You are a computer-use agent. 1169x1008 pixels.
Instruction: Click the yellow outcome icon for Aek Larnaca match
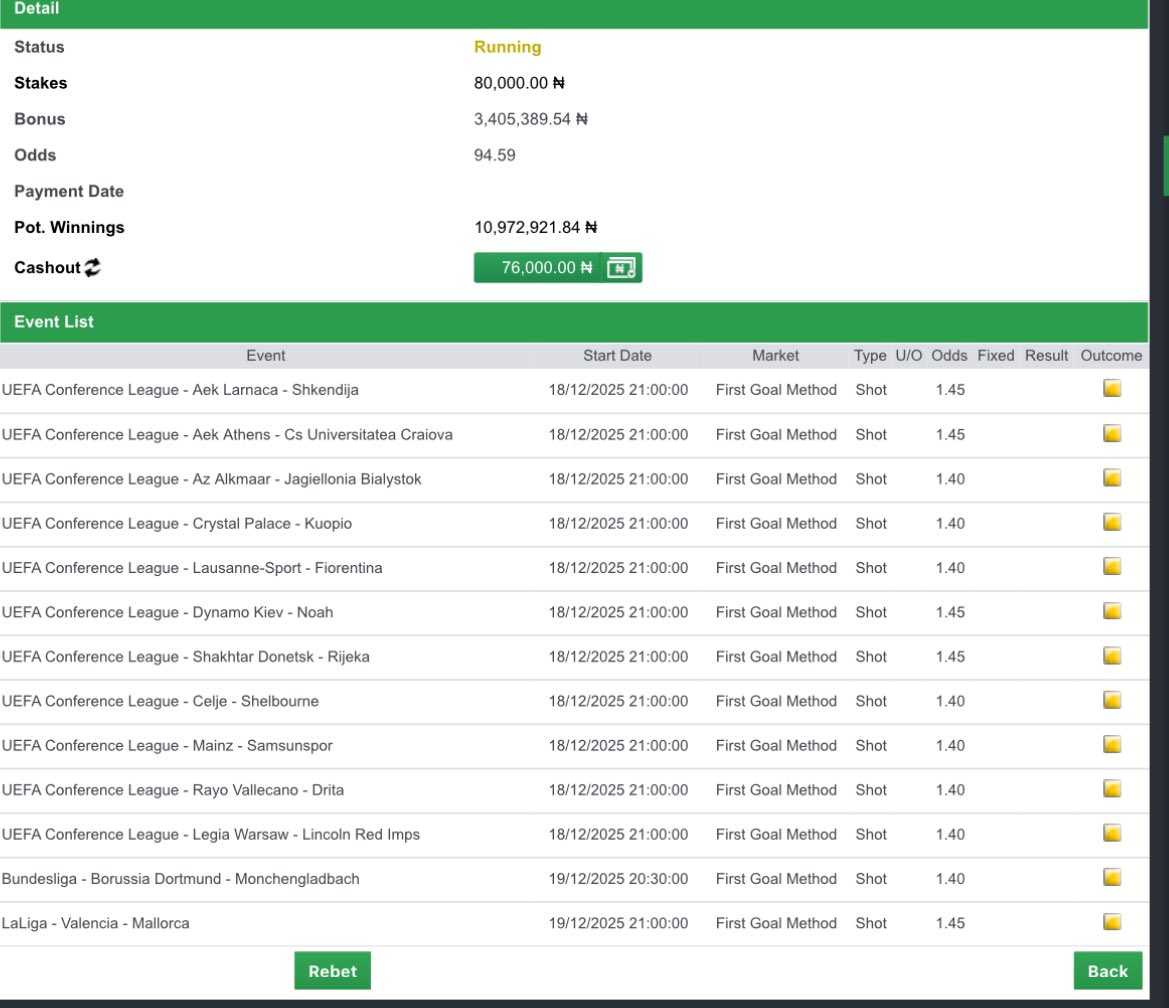point(1111,389)
